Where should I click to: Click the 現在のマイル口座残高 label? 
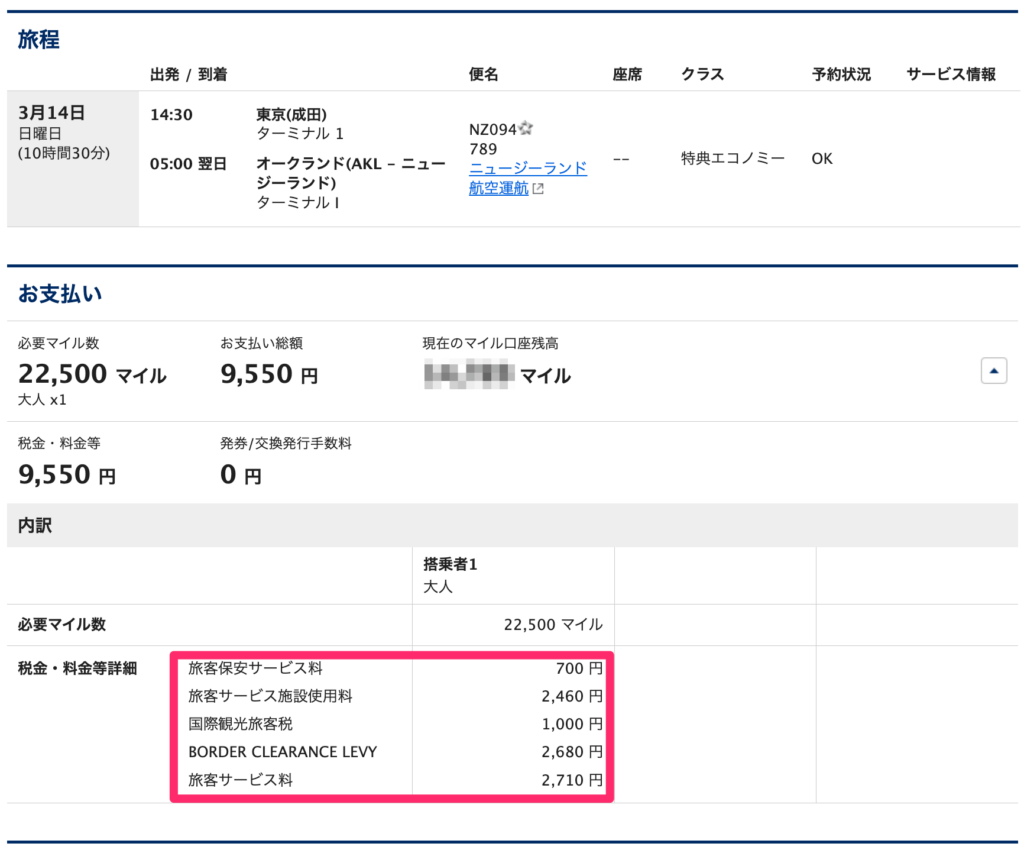pyautogui.click(x=490, y=344)
